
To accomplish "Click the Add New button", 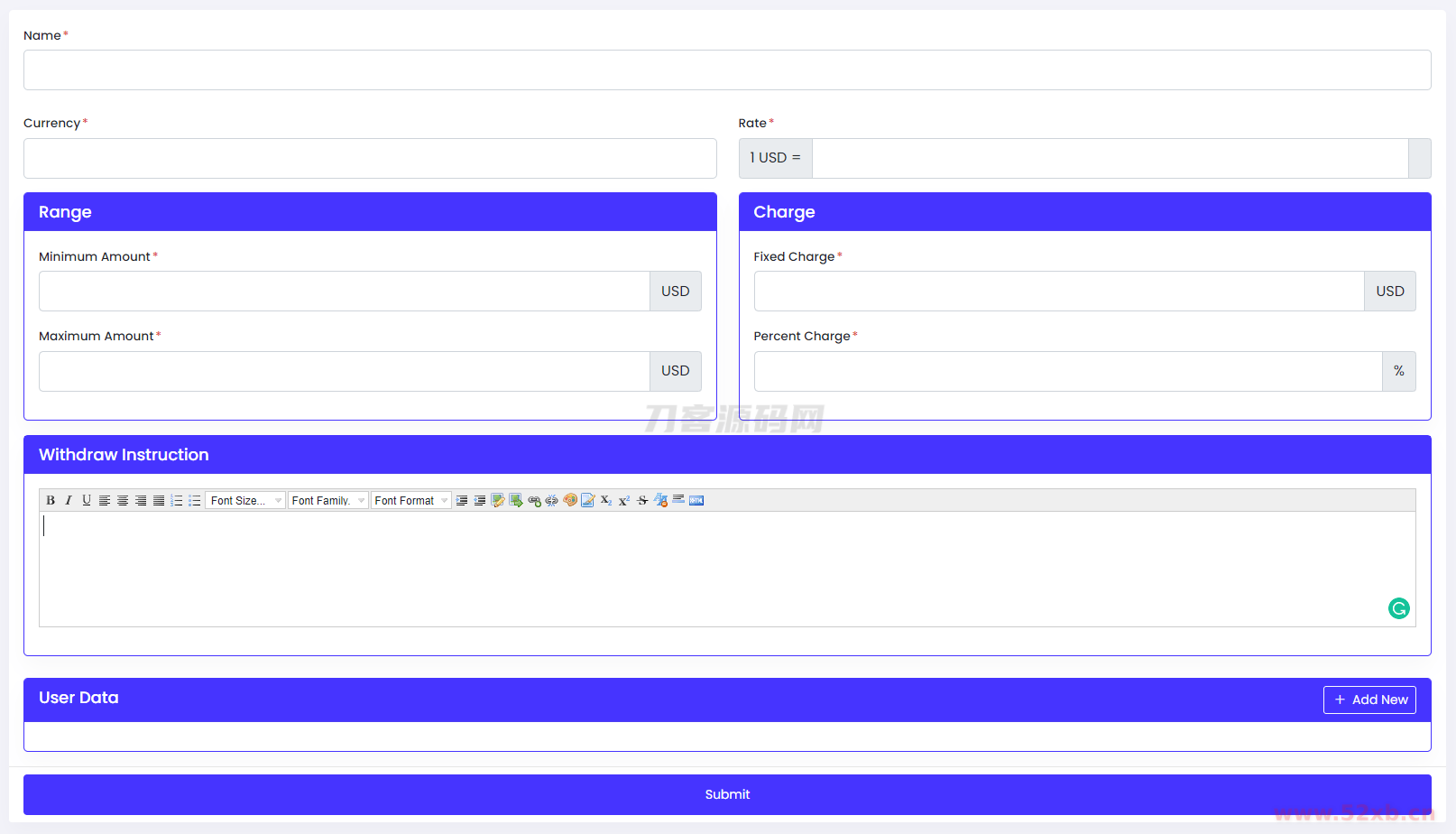I will pos(1369,700).
